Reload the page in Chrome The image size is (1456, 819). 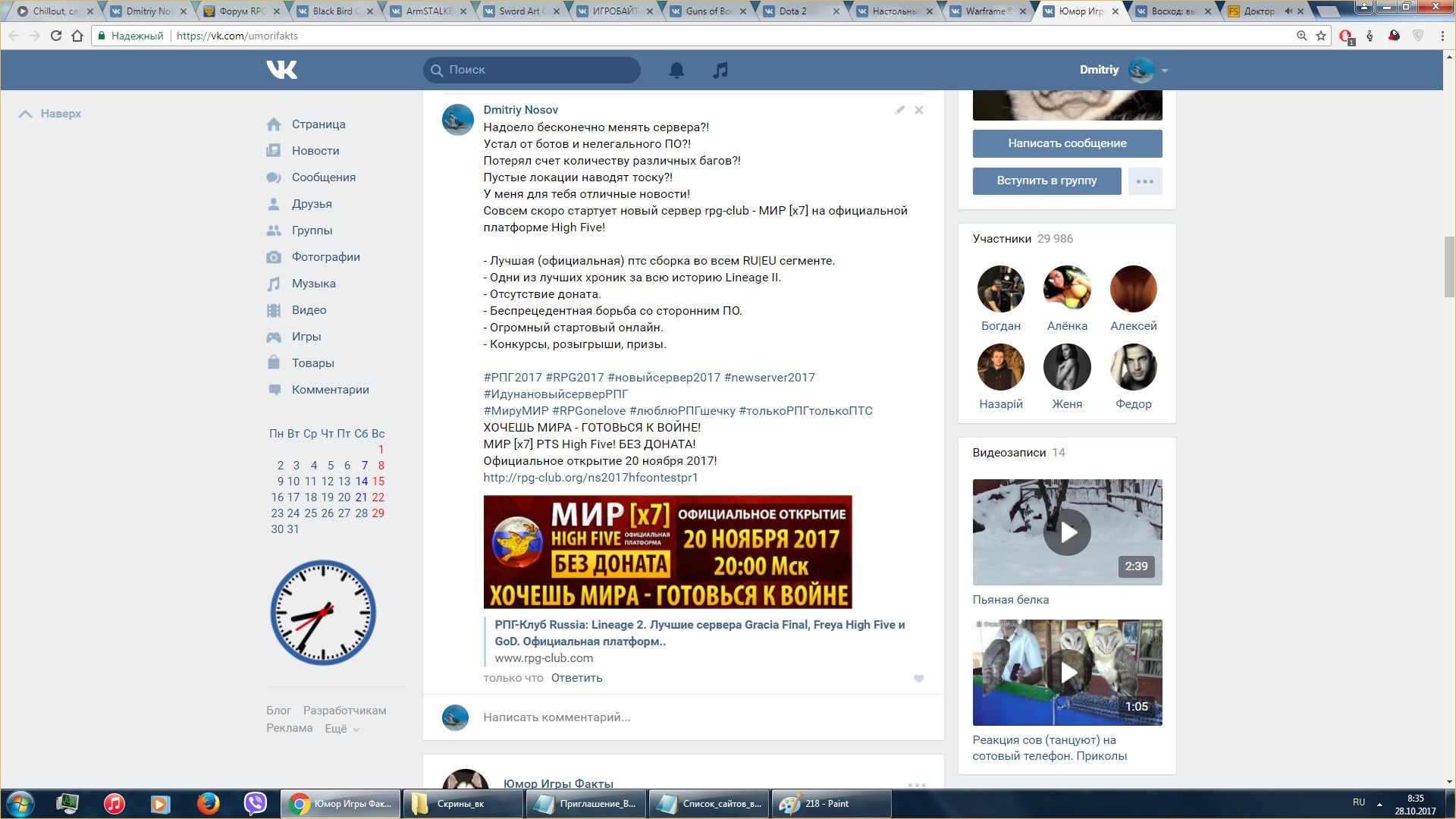coord(55,36)
